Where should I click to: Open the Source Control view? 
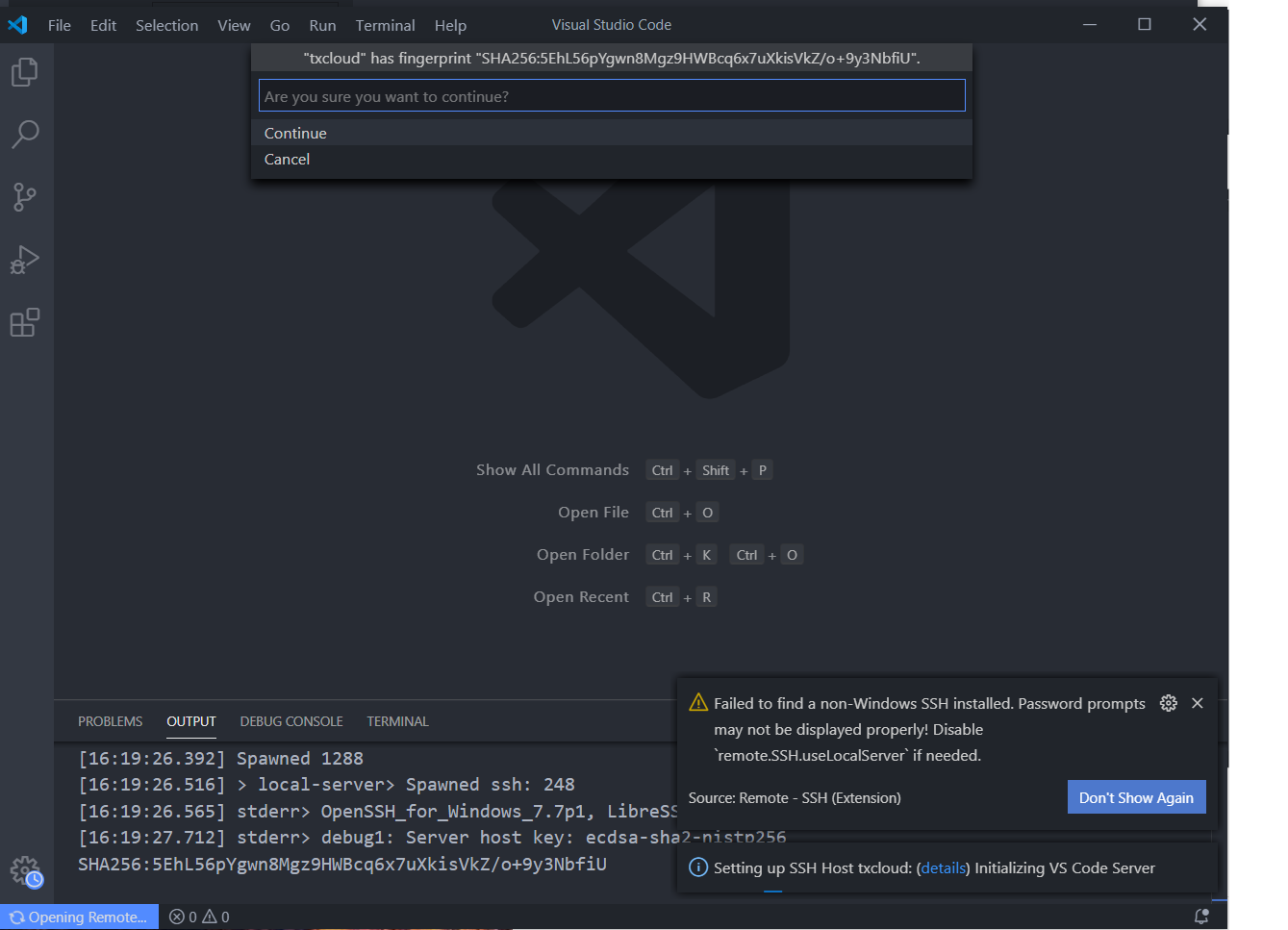[25, 197]
